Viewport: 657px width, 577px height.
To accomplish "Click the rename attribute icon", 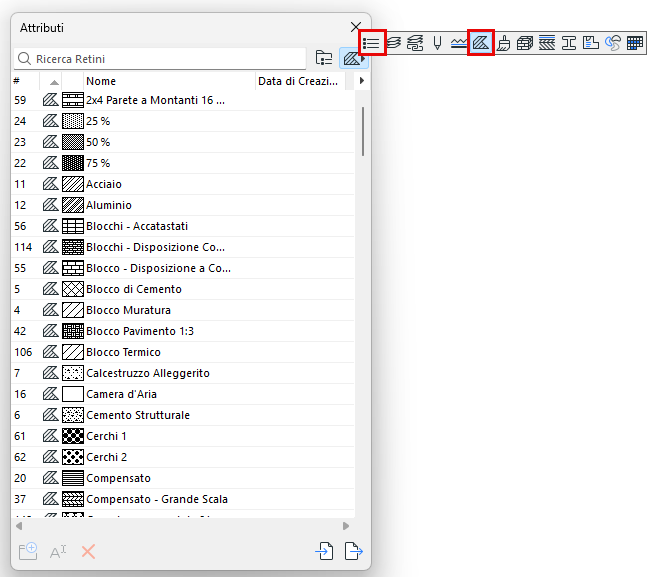I will [58, 551].
